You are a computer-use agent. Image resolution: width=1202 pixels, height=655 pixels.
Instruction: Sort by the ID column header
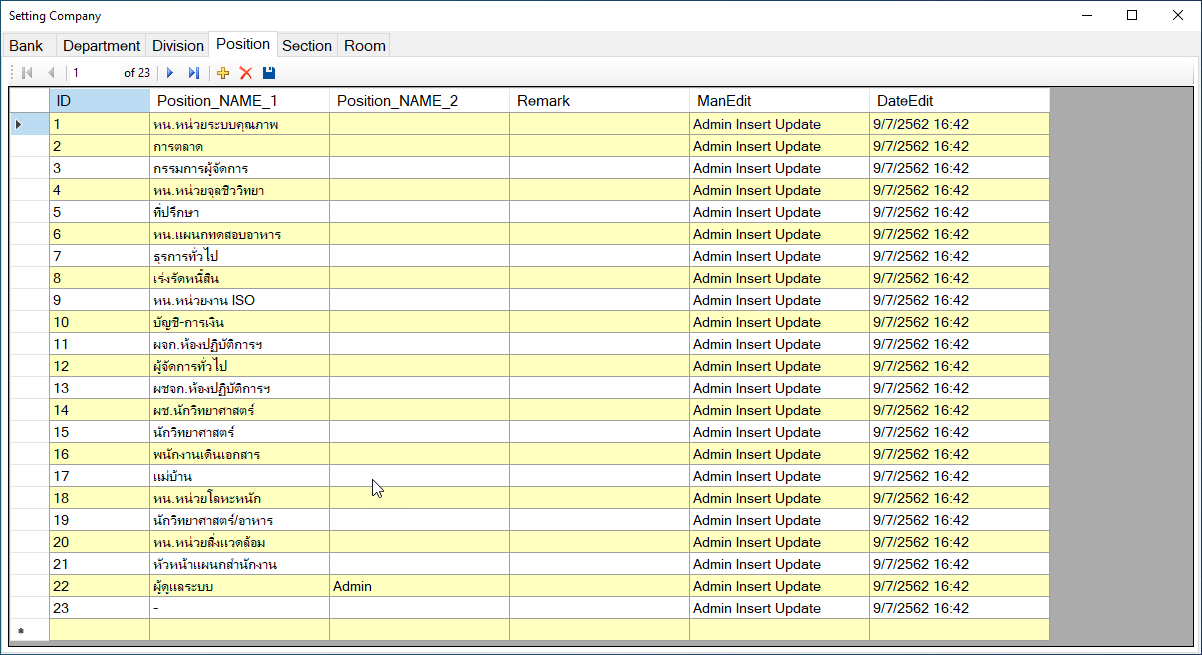click(x=99, y=100)
